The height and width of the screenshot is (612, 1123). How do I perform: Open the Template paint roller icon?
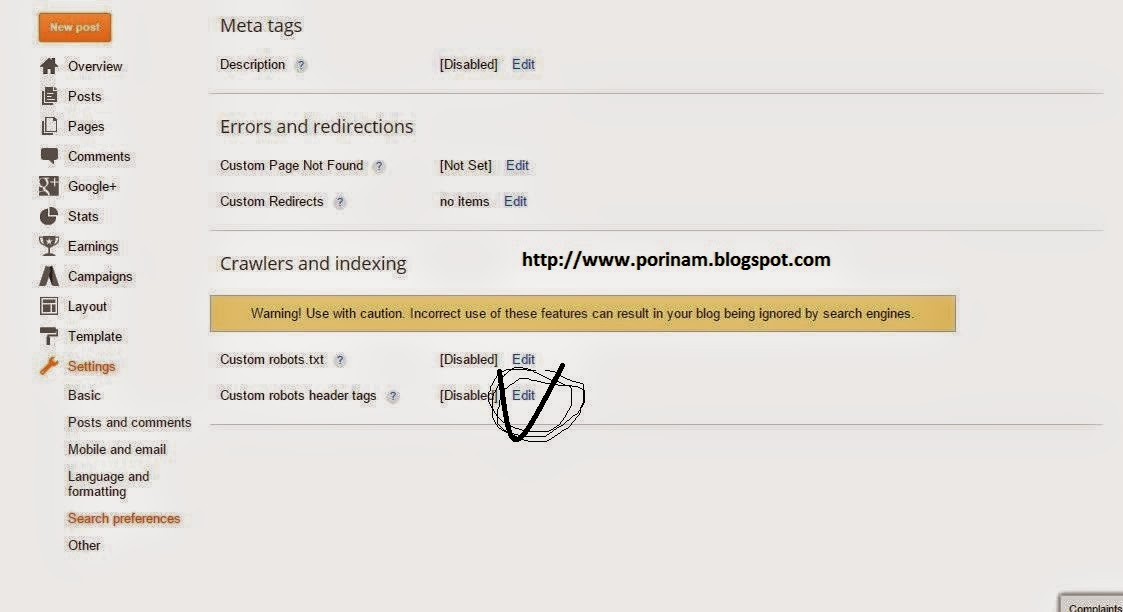[49, 336]
